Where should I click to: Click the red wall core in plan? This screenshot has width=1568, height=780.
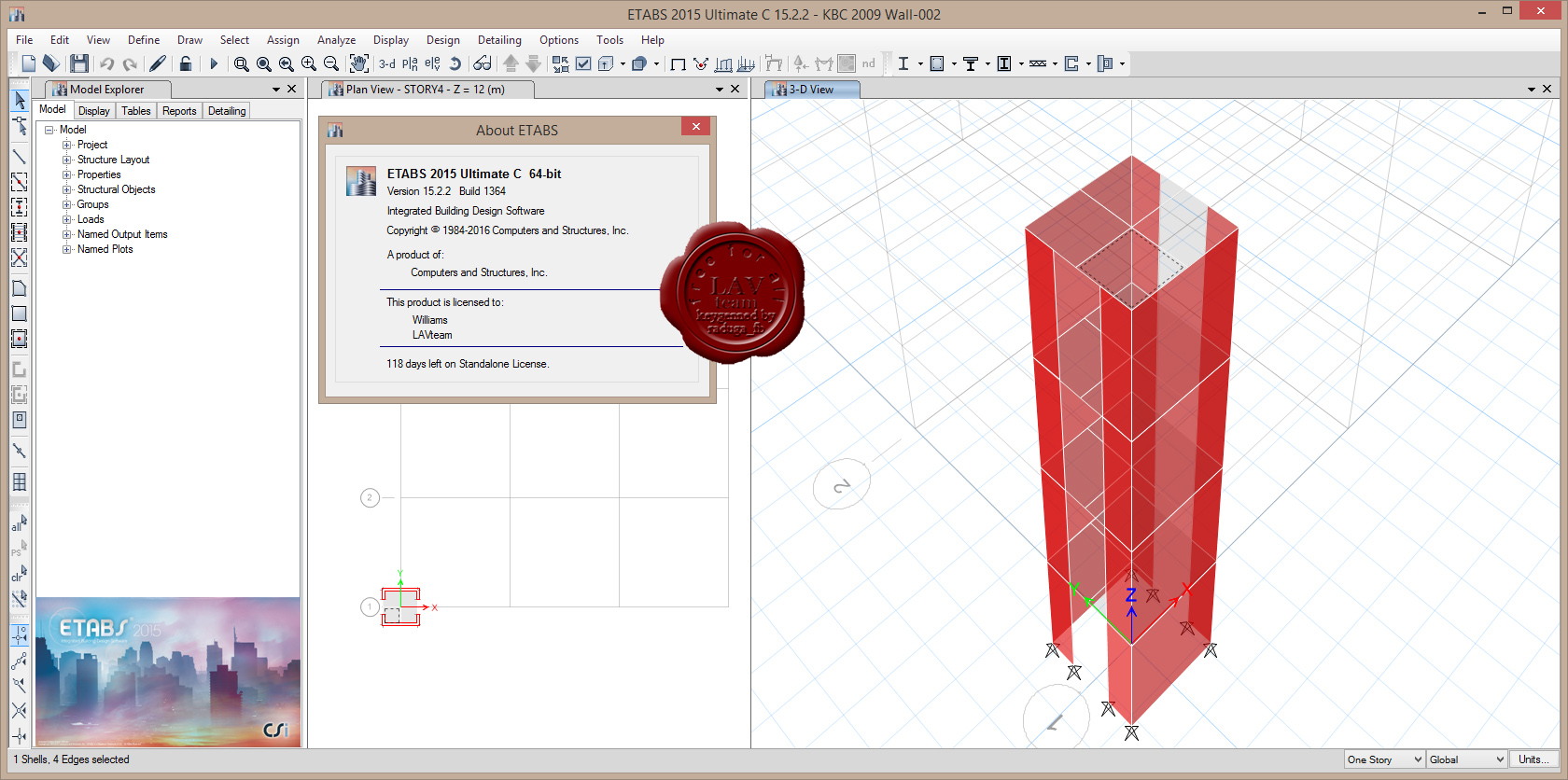pos(400,606)
